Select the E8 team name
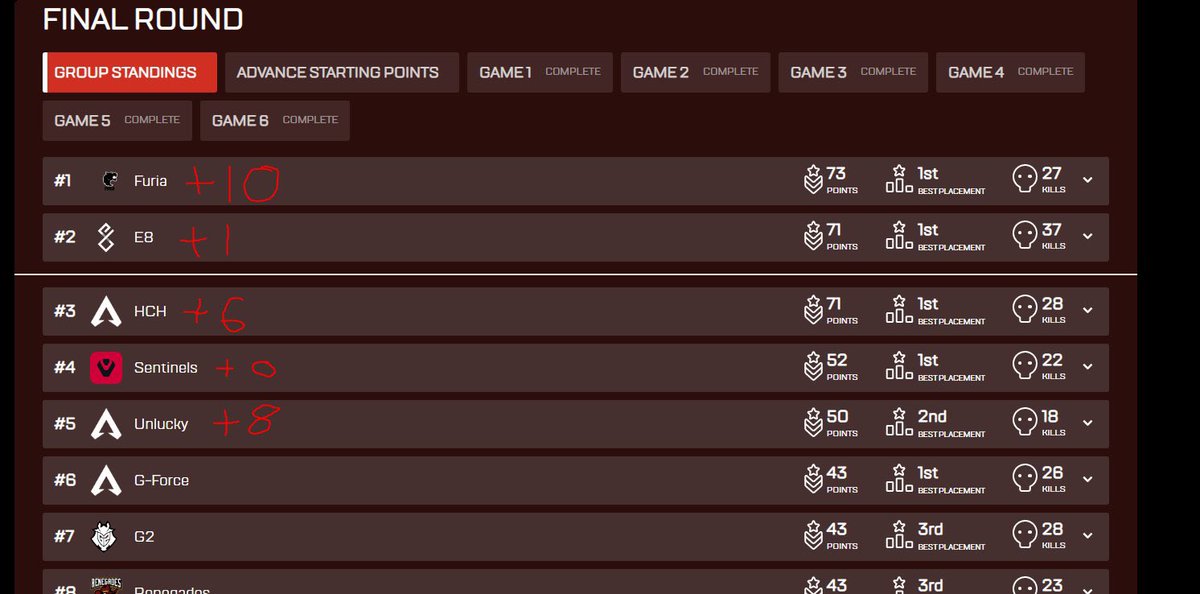Screen dimensions: 1200x594 point(144,237)
